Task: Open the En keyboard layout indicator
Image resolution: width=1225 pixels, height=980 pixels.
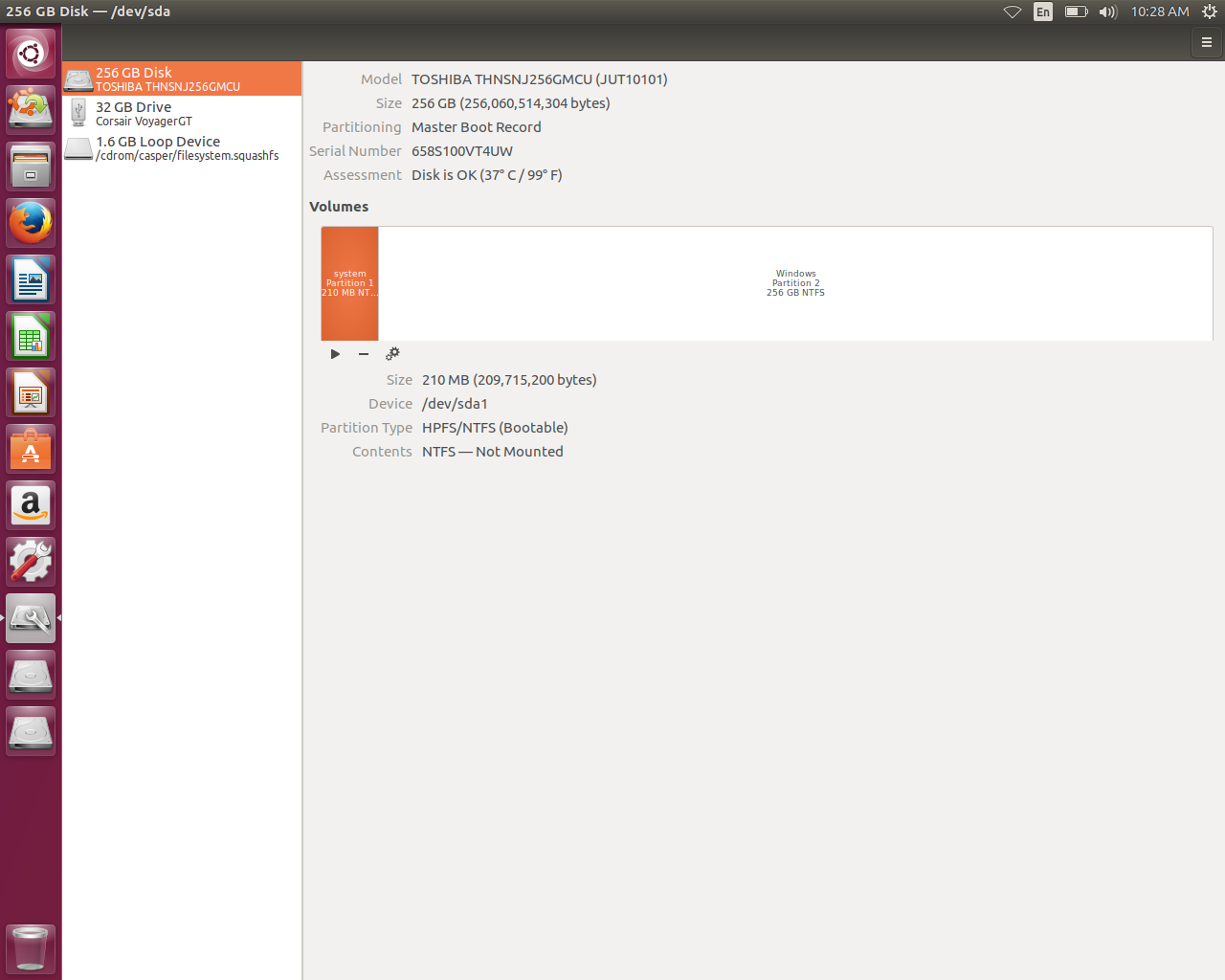Action: point(1043,11)
